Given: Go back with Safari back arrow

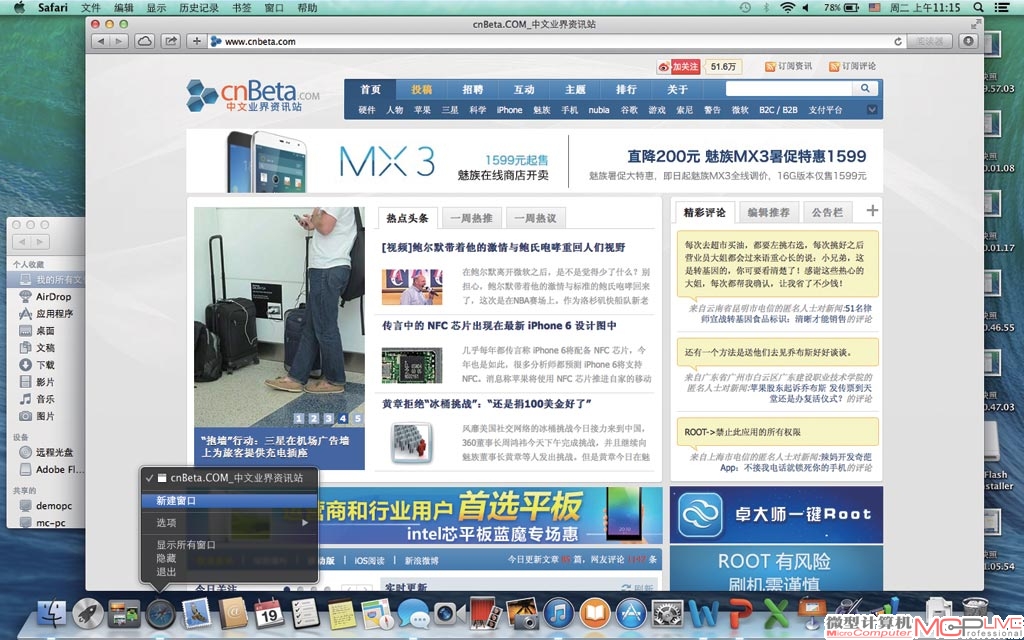Looking at the screenshot, I should (101, 41).
